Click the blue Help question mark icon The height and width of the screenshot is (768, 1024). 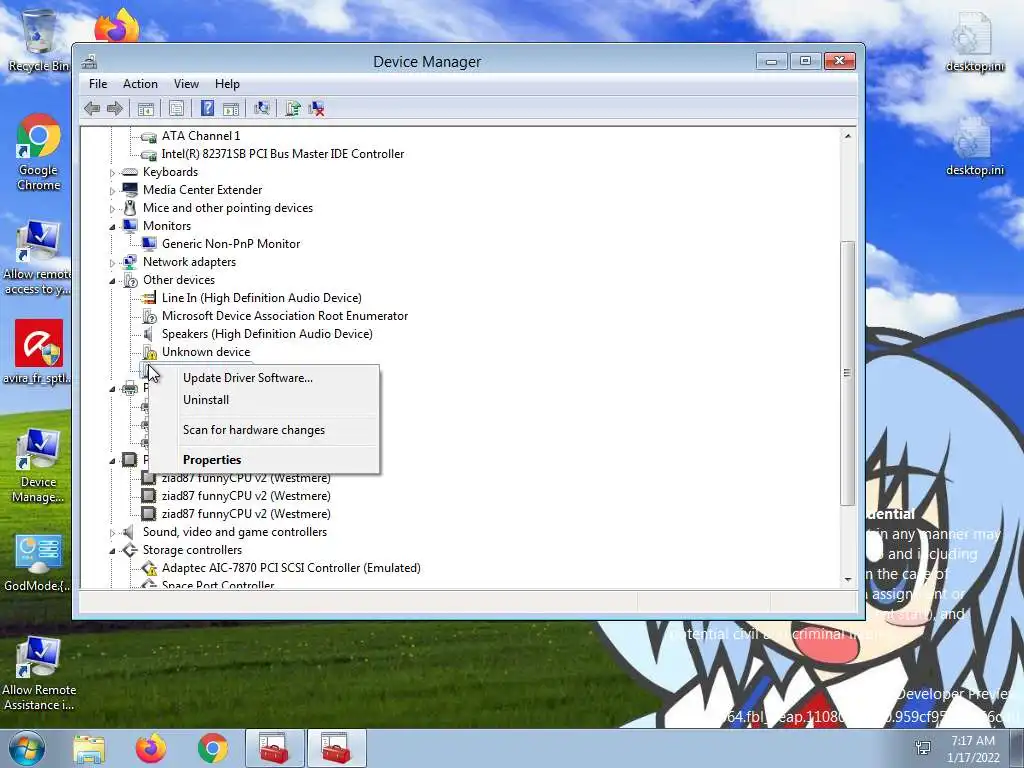[207, 108]
